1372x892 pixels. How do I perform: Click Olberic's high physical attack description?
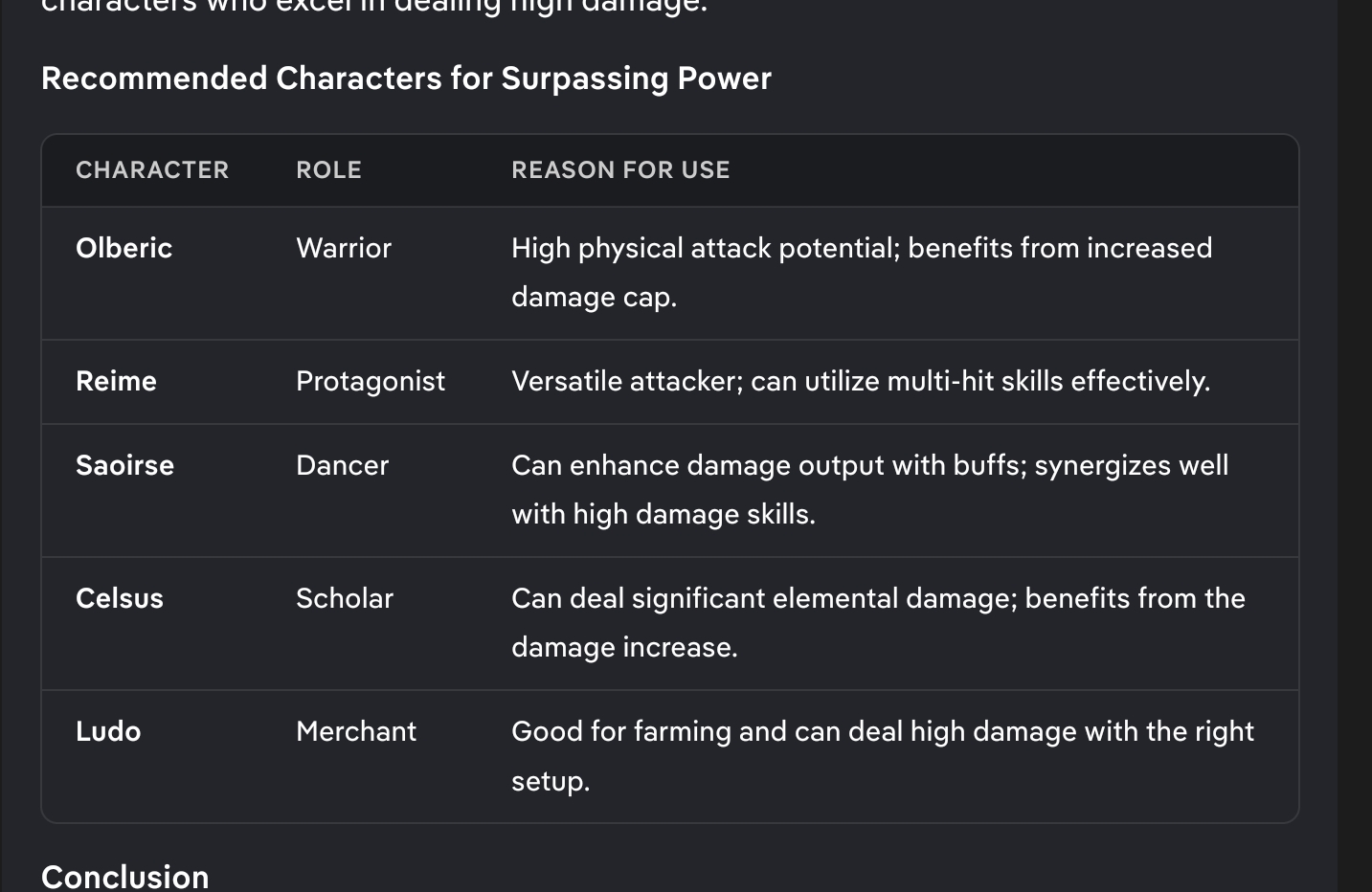pyautogui.click(x=862, y=273)
